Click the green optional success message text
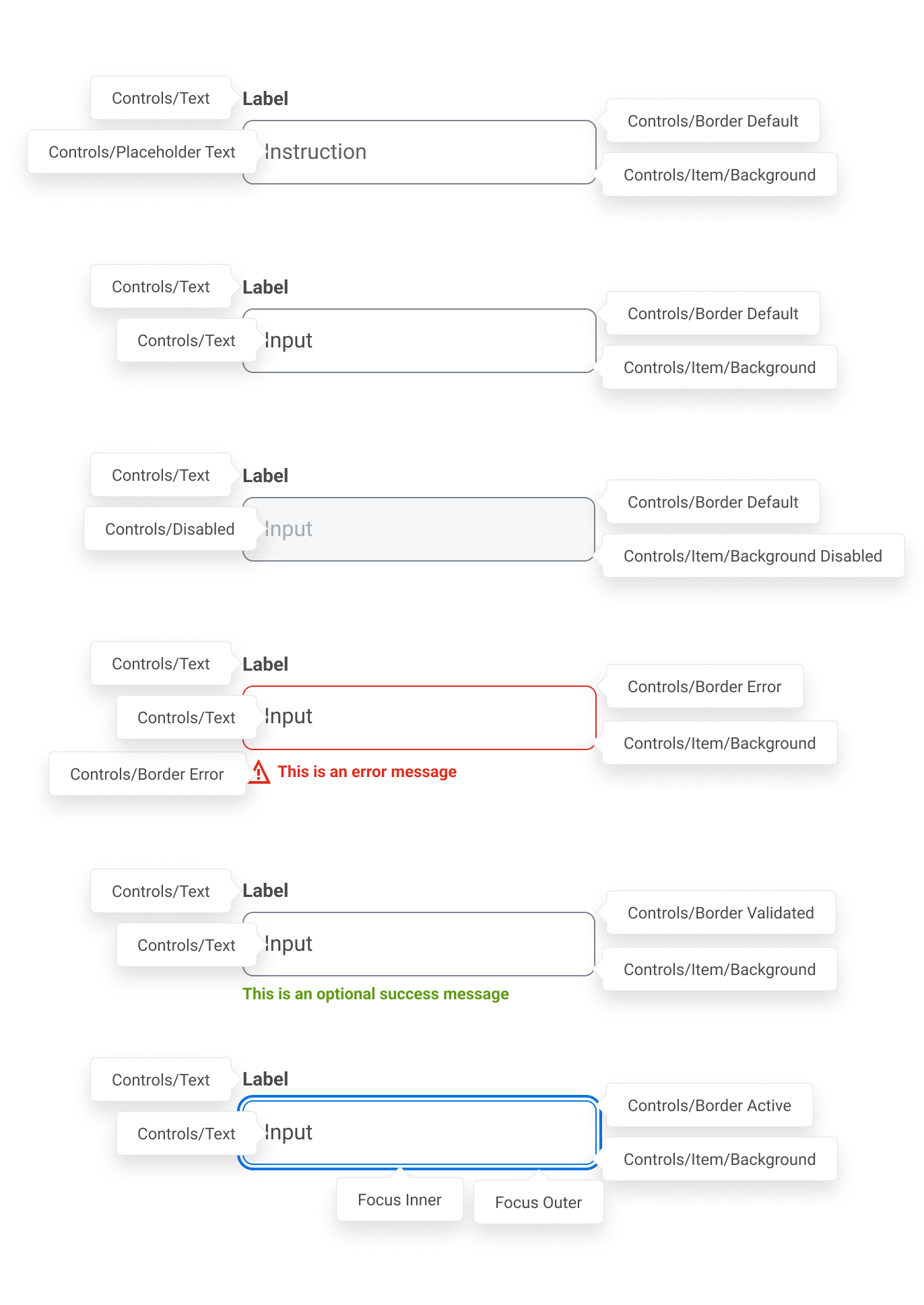Viewport: 924px width, 1305px height. pos(376,994)
